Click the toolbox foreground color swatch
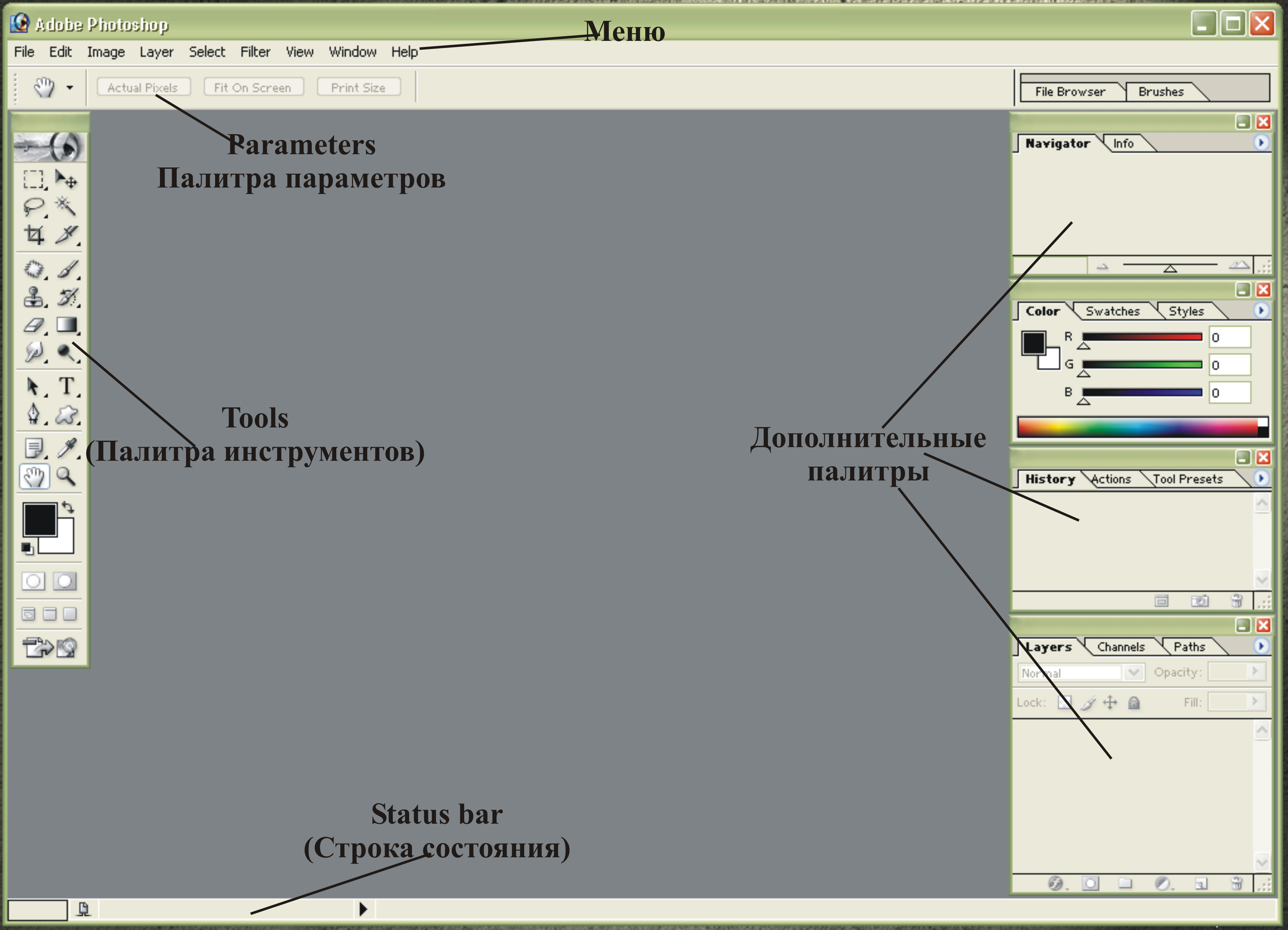The height and width of the screenshot is (930, 1288). tap(40, 519)
